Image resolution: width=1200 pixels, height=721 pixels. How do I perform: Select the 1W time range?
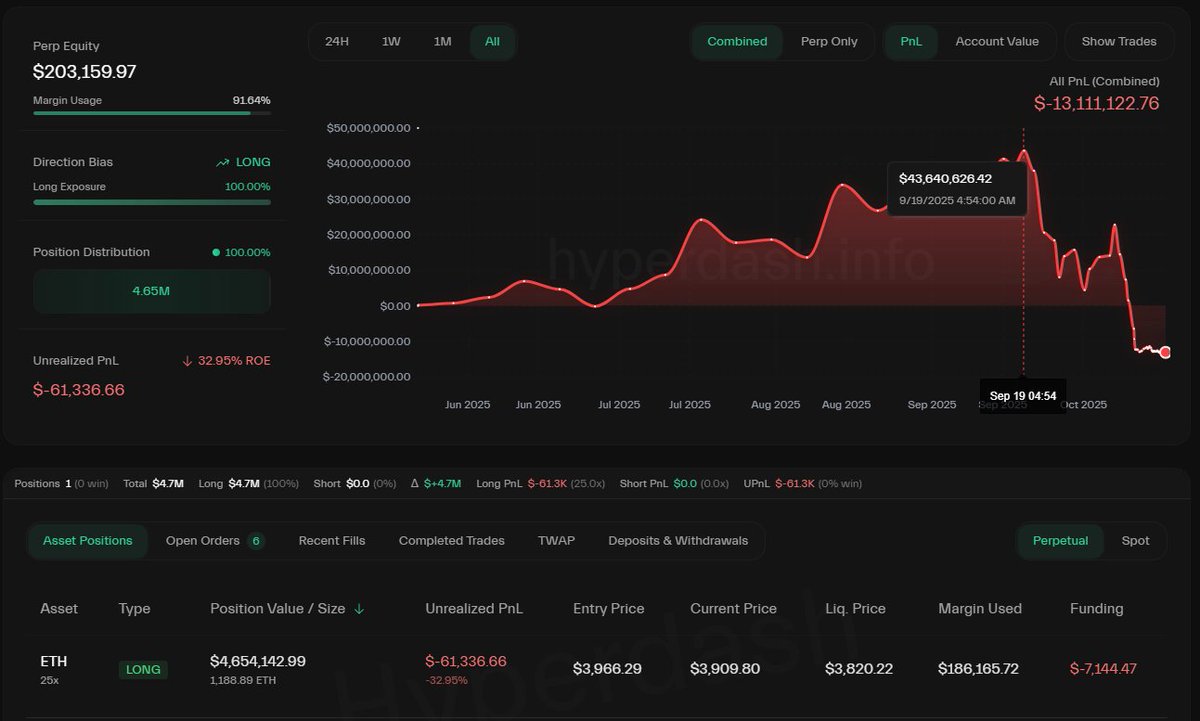[x=391, y=42]
